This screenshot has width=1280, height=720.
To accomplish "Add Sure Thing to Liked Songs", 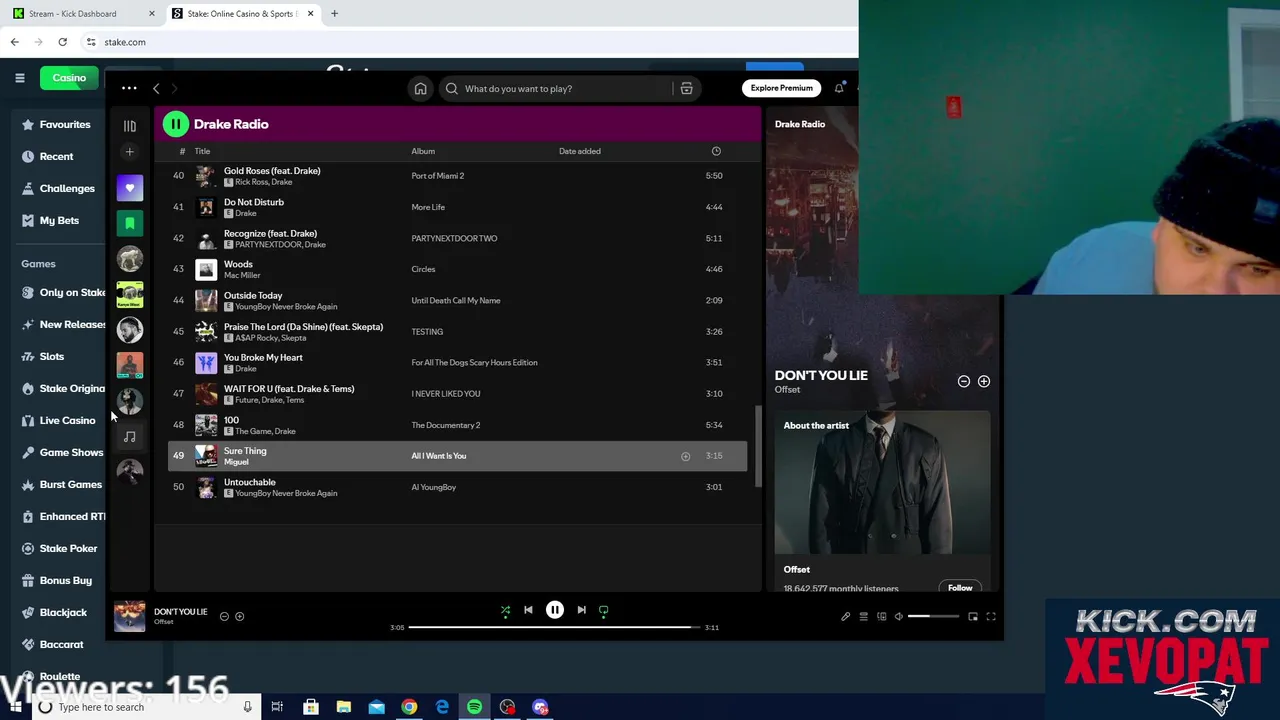I will 685,456.
